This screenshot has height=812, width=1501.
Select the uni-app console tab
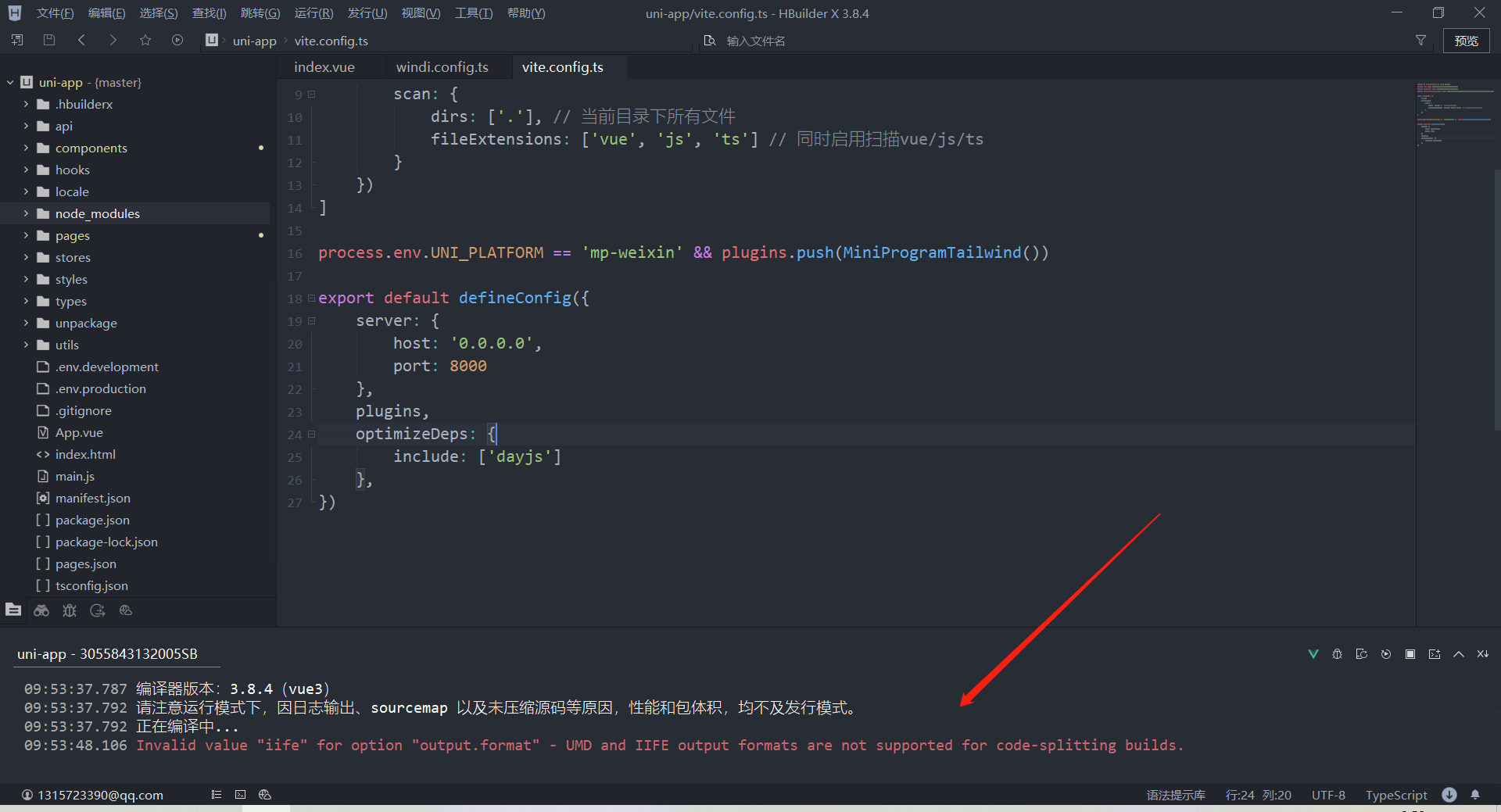pos(108,654)
